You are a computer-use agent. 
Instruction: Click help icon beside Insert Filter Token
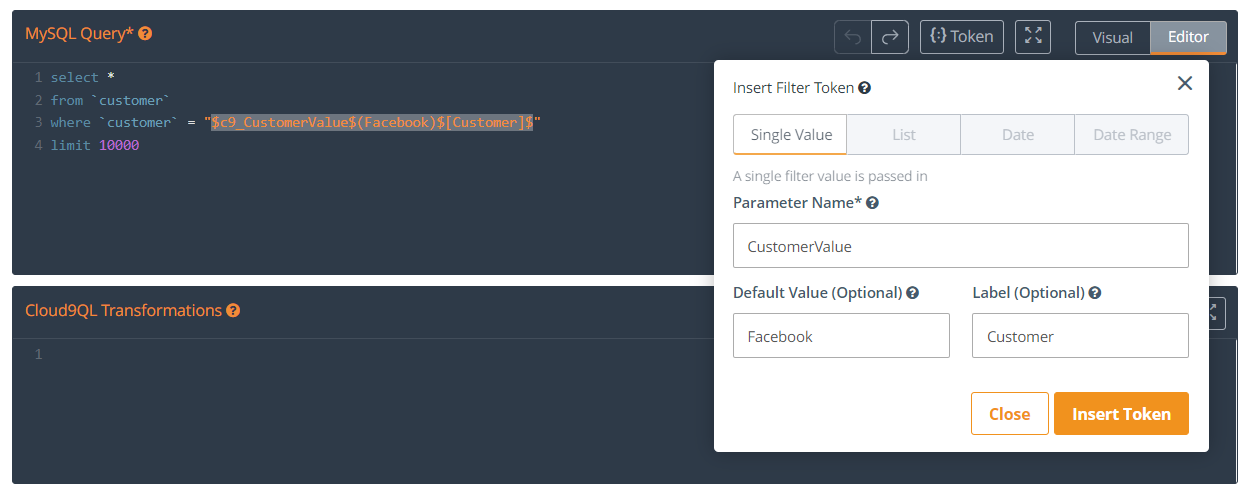[x=865, y=88]
